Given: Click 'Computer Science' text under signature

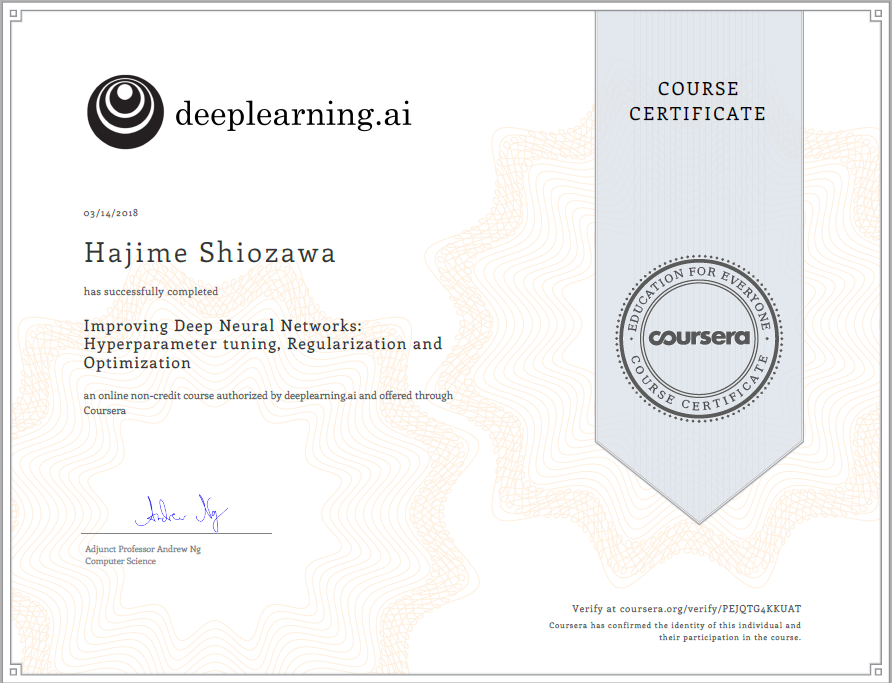Looking at the screenshot, I should pos(120,561).
